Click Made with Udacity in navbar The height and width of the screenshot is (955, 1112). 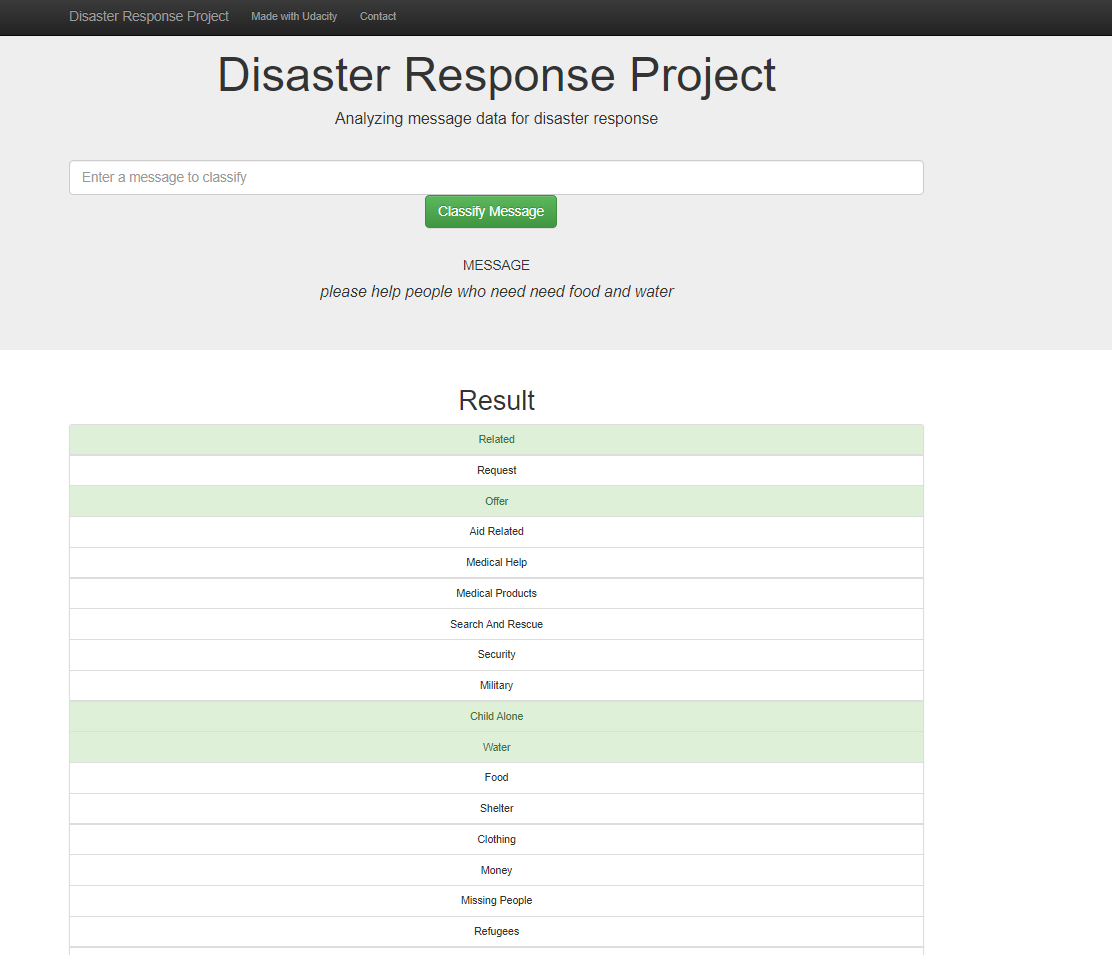[293, 17]
